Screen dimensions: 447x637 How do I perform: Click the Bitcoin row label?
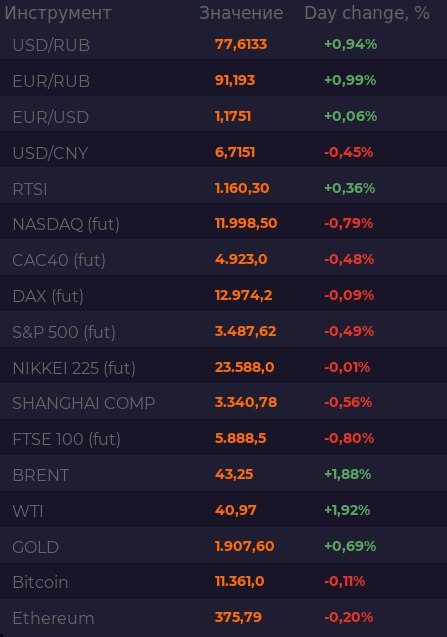40,582
